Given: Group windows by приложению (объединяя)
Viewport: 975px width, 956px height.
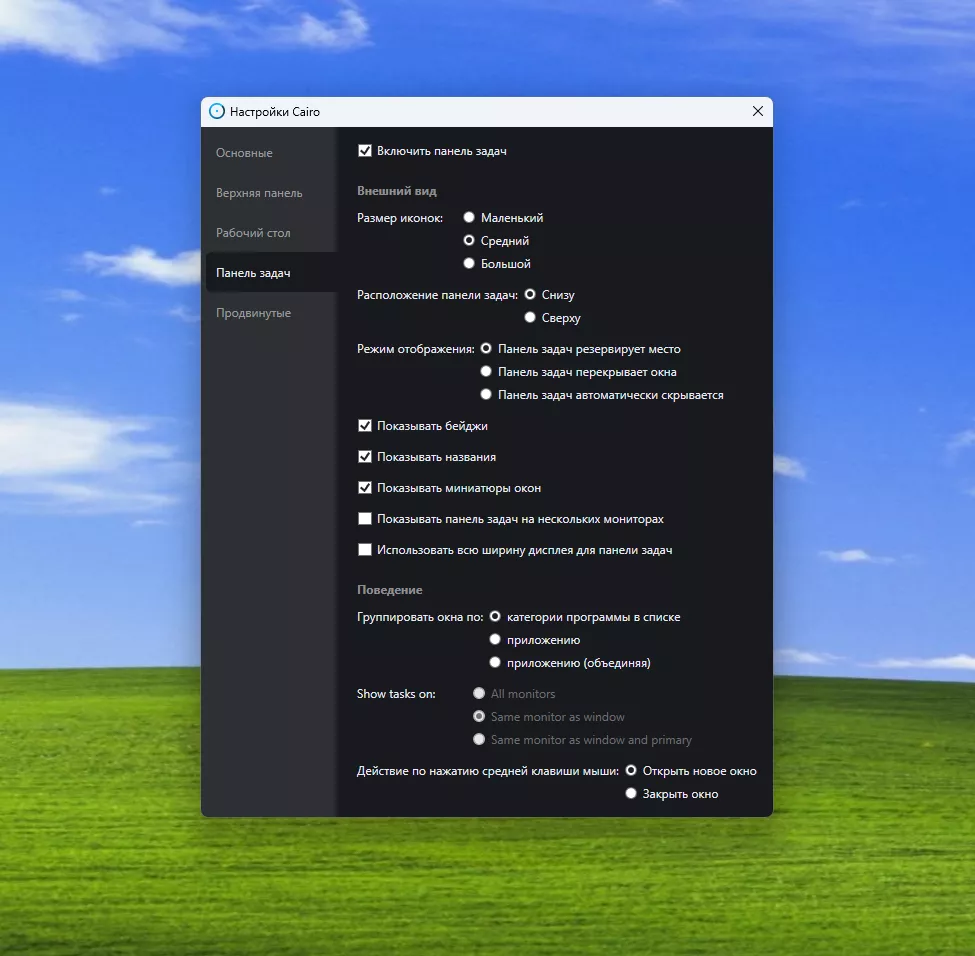Looking at the screenshot, I should click(495, 663).
